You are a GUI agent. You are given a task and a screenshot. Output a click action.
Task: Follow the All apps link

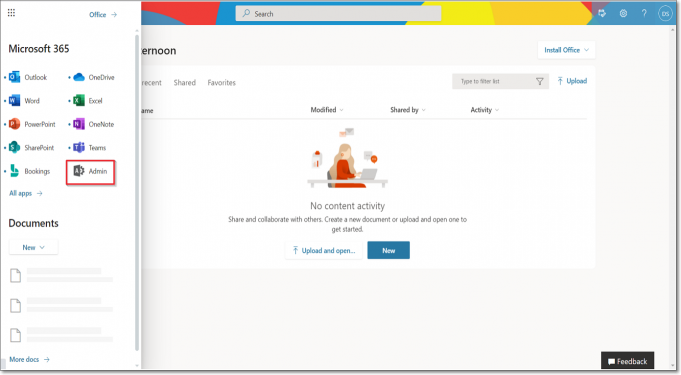tap(26, 193)
